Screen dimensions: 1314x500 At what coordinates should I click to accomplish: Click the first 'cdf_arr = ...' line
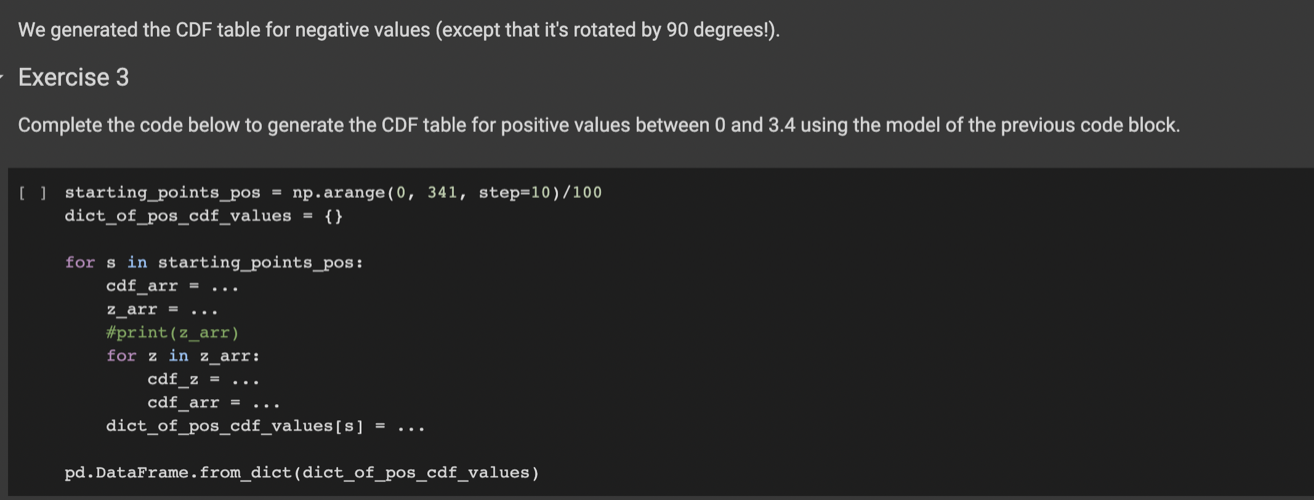[172, 286]
